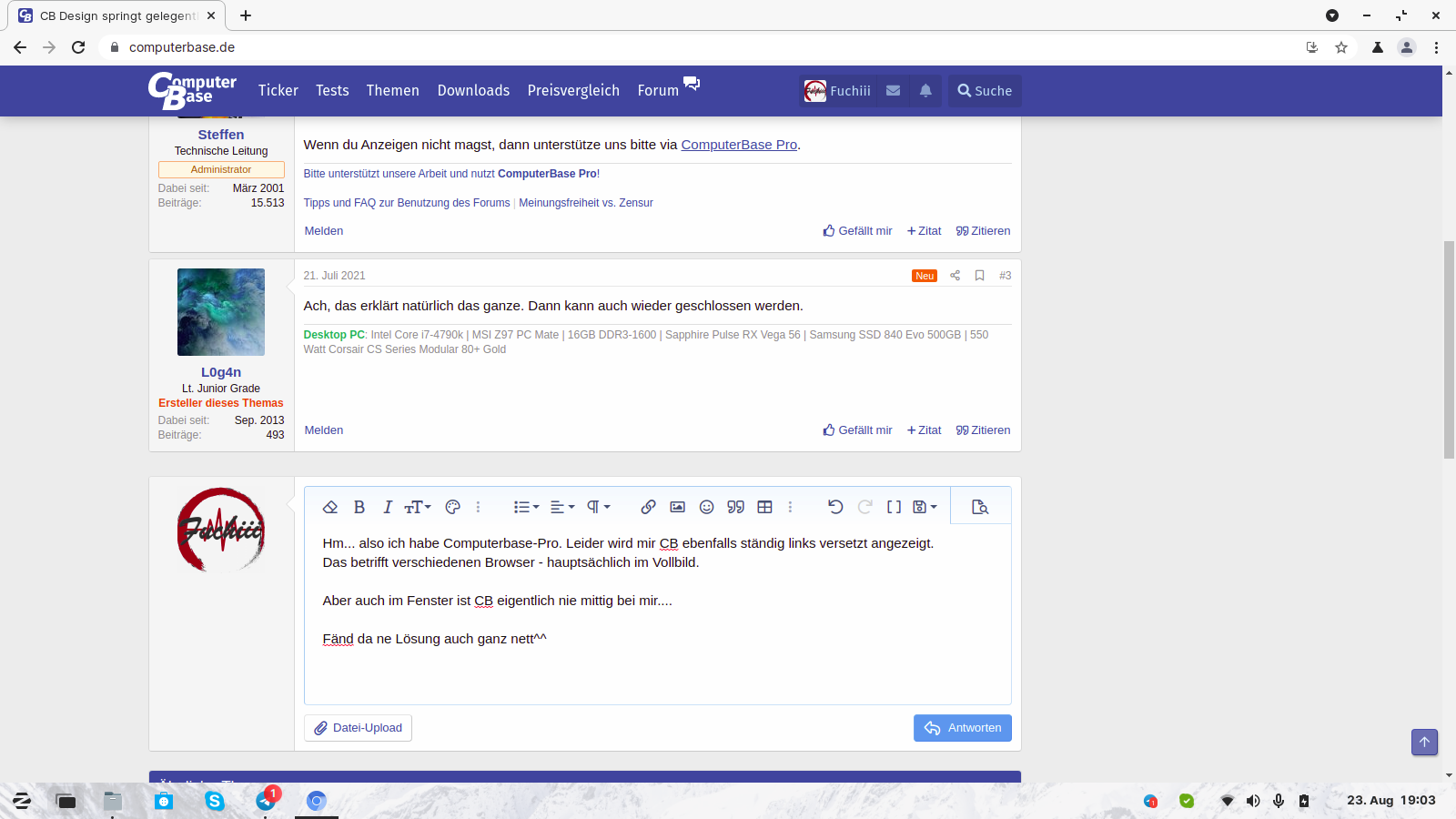Open the #3 post permalink
This screenshot has width=1456, height=819.
(x=1005, y=276)
